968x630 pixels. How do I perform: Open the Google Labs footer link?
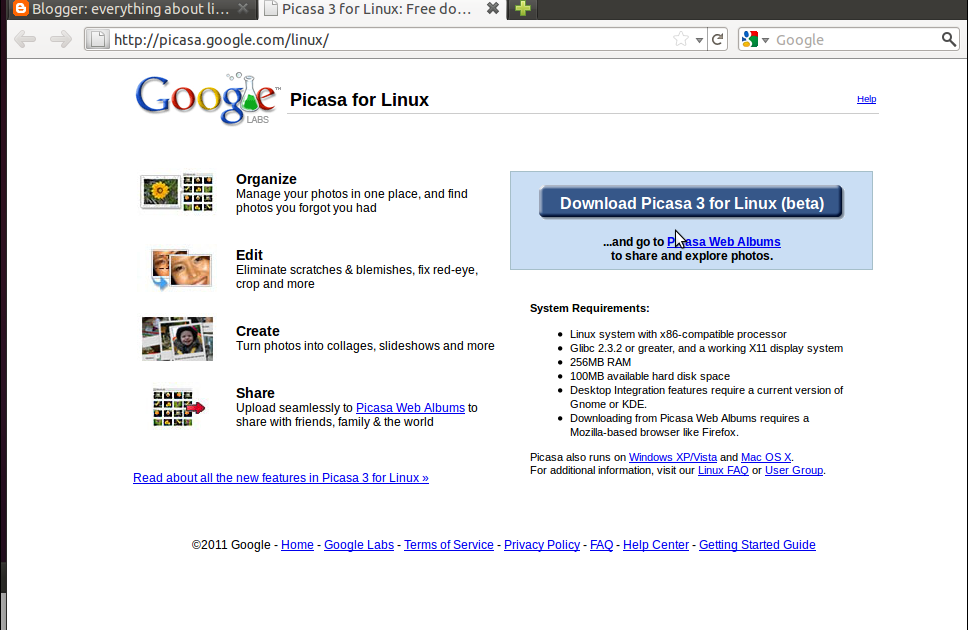pyautogui.click(x=359, y=545)
